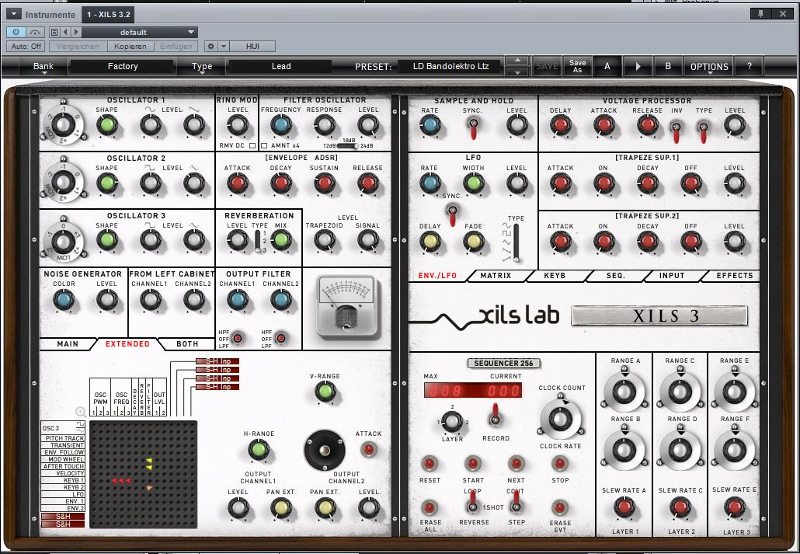Open the Type dropdown menu

[202, 67]
